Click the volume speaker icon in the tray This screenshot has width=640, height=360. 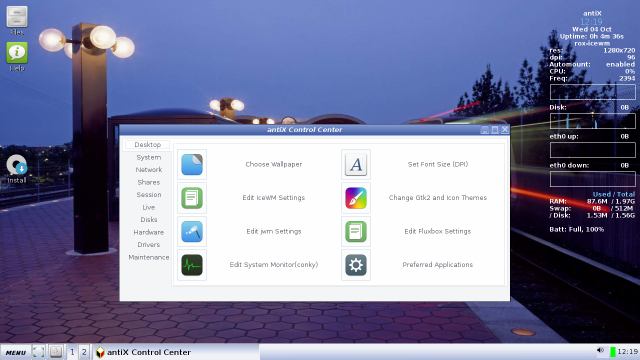point(600,351)
